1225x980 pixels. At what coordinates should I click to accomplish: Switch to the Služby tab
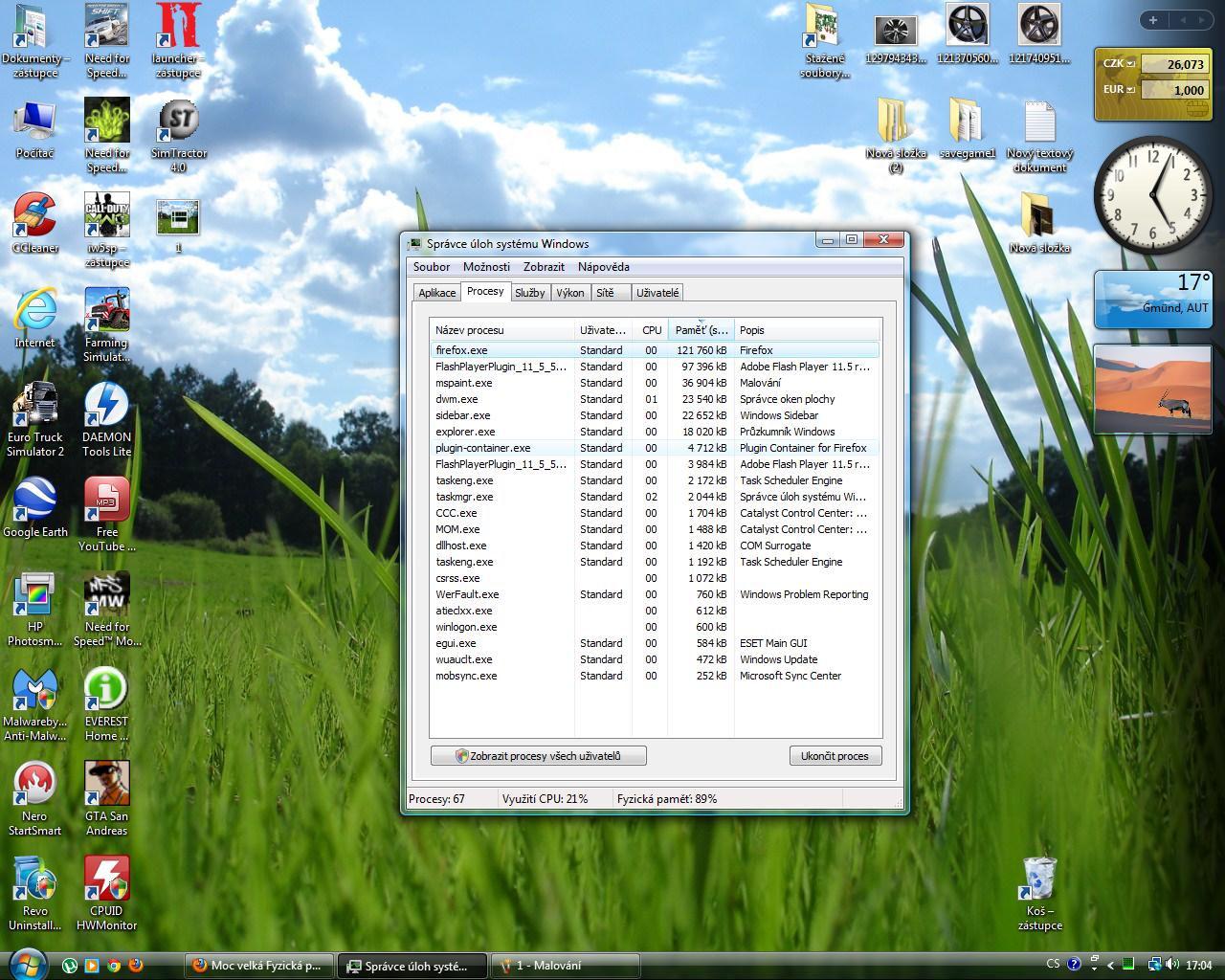529,293
